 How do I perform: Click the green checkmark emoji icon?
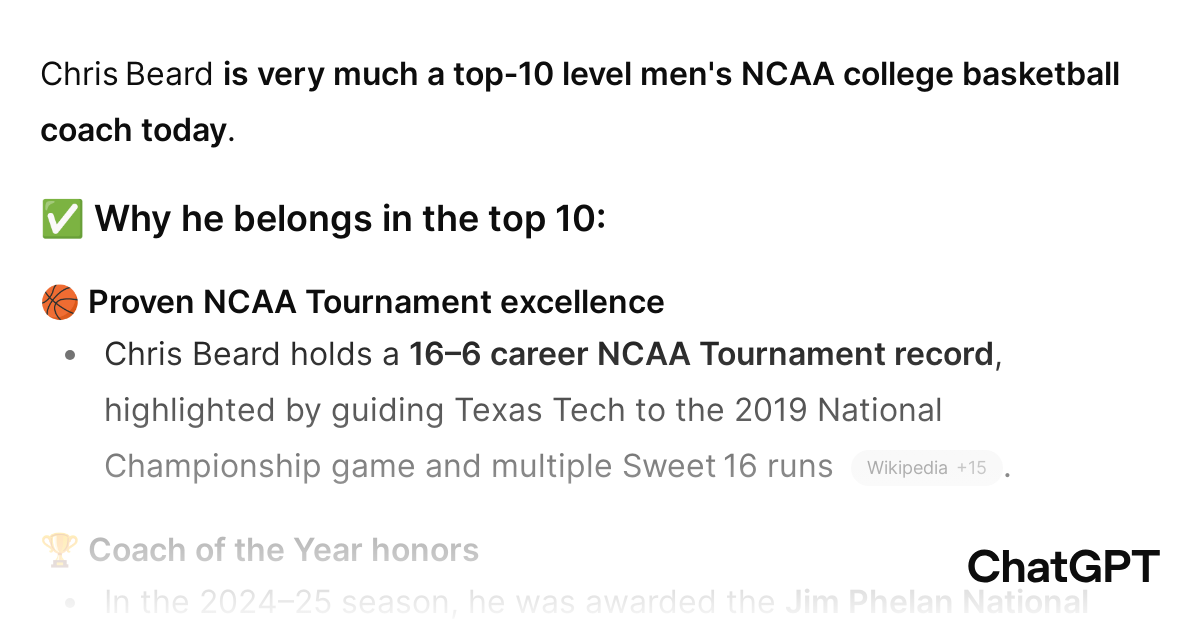pyautogui.click(x=62, y=219)
